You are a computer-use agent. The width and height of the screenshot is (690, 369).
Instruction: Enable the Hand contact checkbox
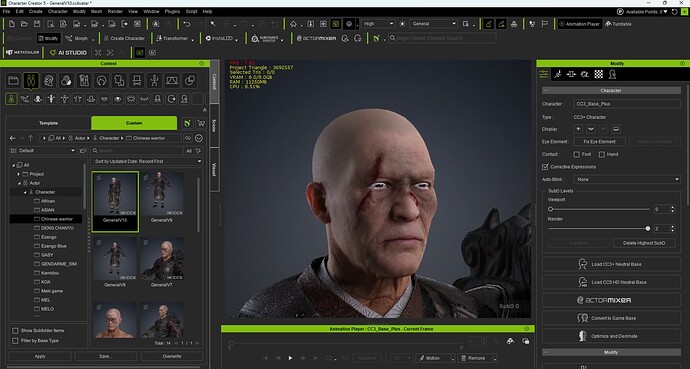tap(602, 154)
